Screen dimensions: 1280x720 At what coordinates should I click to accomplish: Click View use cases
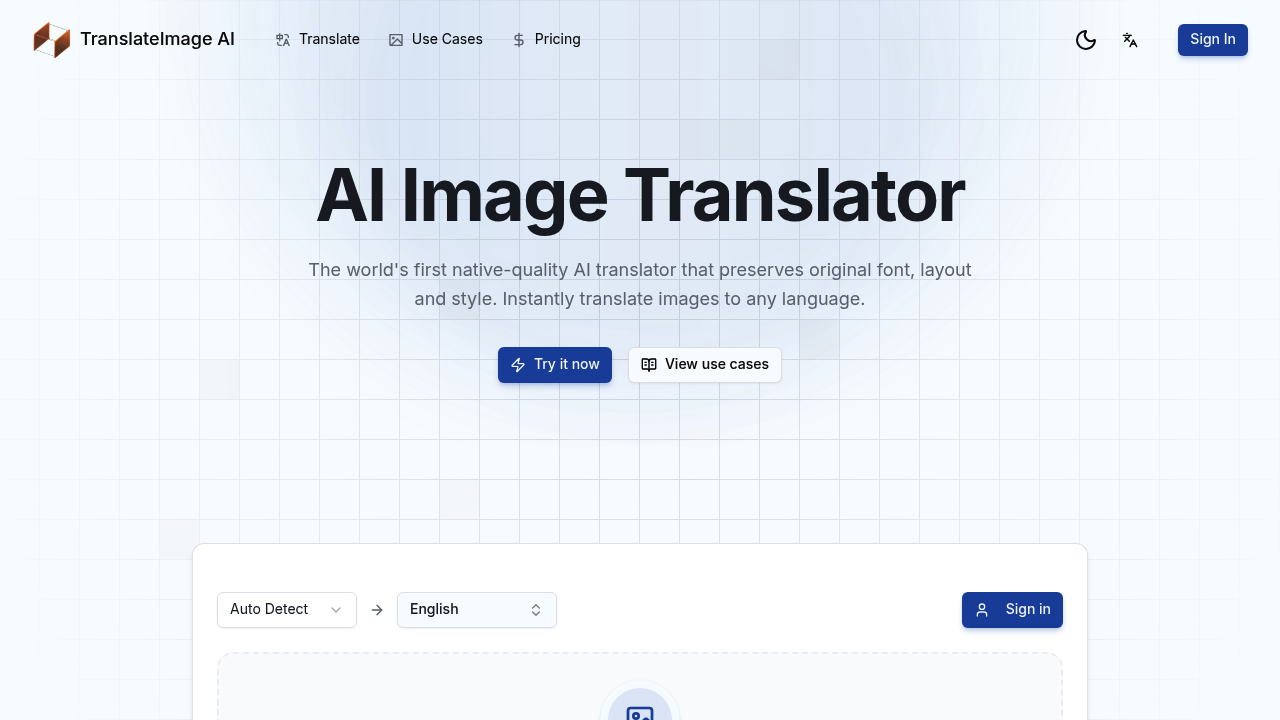point(705,365)
